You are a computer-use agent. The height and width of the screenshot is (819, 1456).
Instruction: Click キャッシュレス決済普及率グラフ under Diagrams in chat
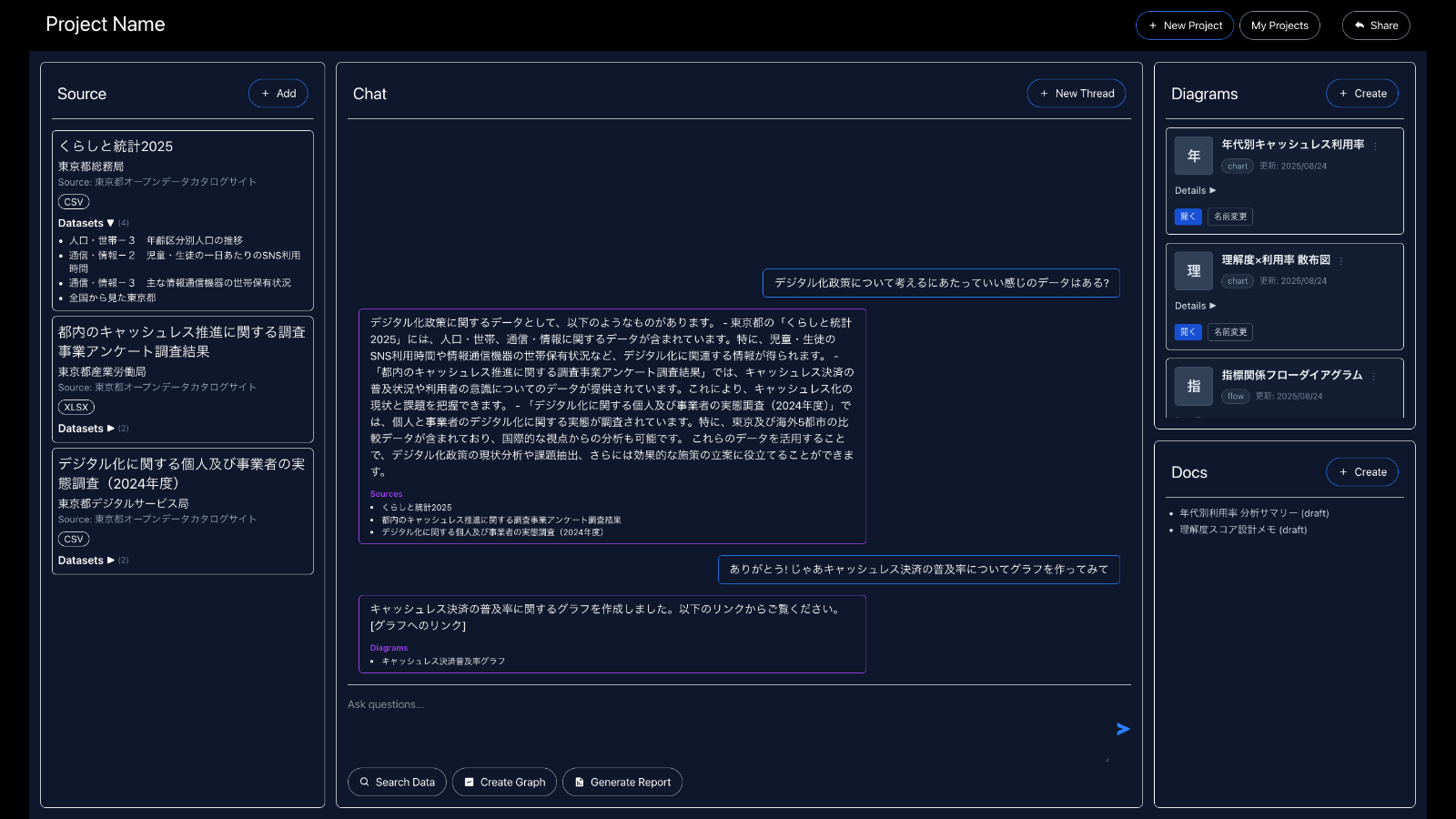(x=443, y=662)
